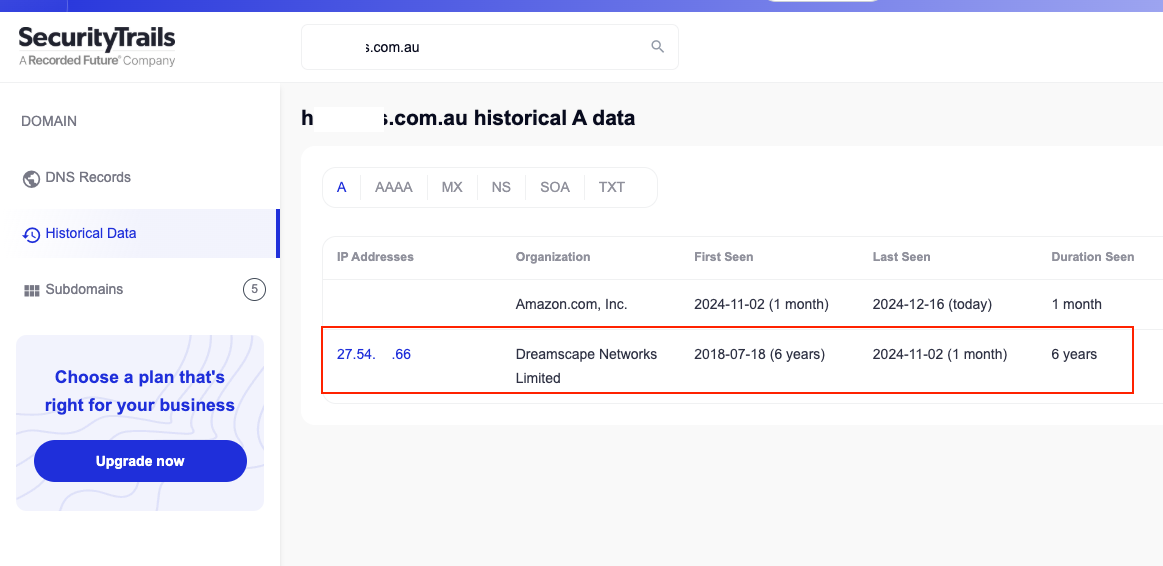Click the IP Addresses column header
Image resolution: width=1163 pixels, height=566 pixels.
(375, 257)
